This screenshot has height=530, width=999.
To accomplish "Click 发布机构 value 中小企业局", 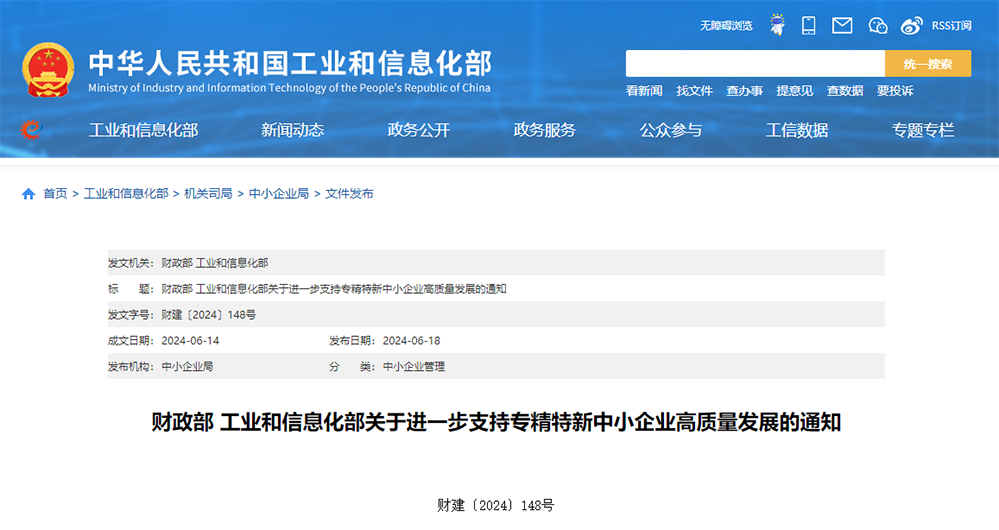I will (187, 367).
